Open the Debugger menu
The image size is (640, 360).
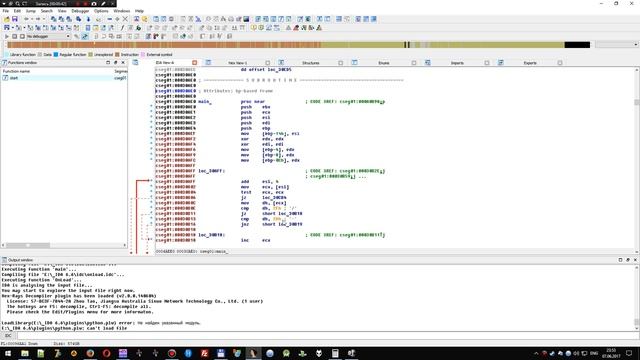[x=80, y=11]
